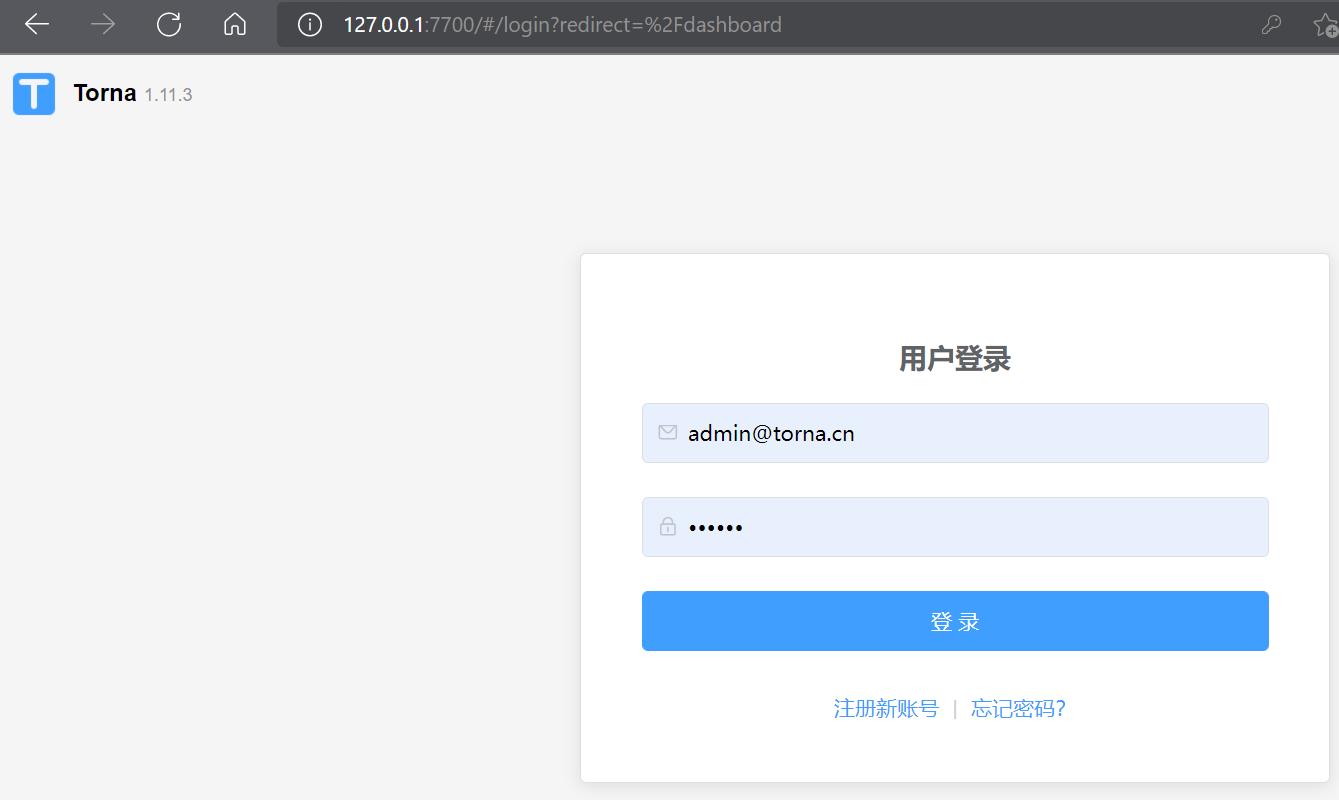Select the password input field
The width and height of the screenshot is (1339, 800).
(955, 526)
